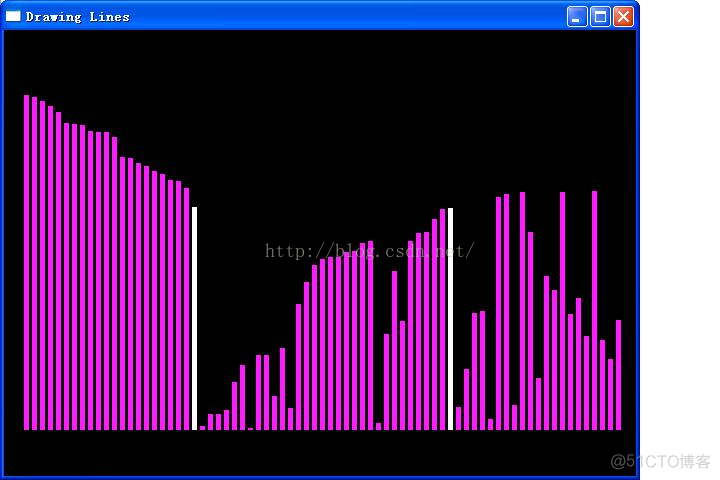This screenshot has width=720, height=480.
Task: Click the rightmost magenta bar in chart
Action: (x=618, y=375)
